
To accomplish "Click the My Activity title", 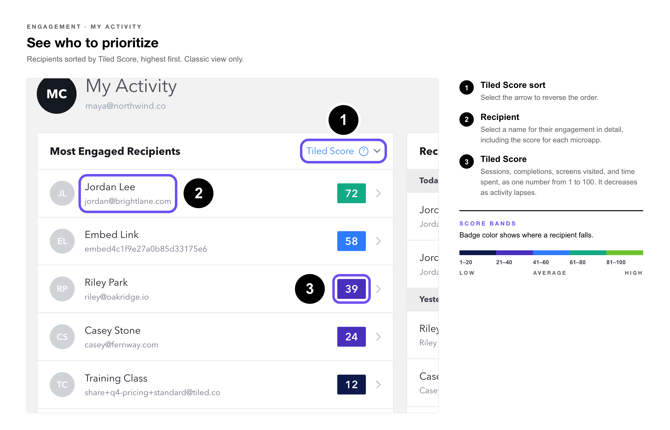I will [x=131, y=86].
